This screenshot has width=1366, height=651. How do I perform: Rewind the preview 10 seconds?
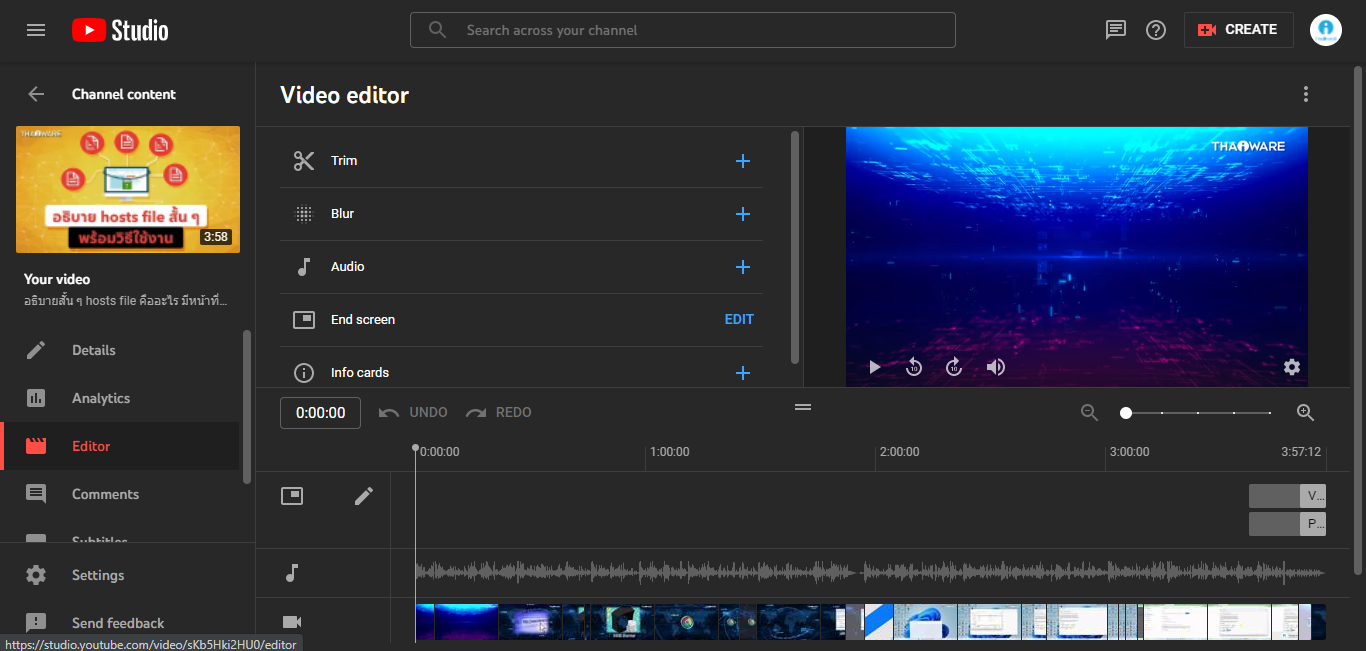(914, 367)
